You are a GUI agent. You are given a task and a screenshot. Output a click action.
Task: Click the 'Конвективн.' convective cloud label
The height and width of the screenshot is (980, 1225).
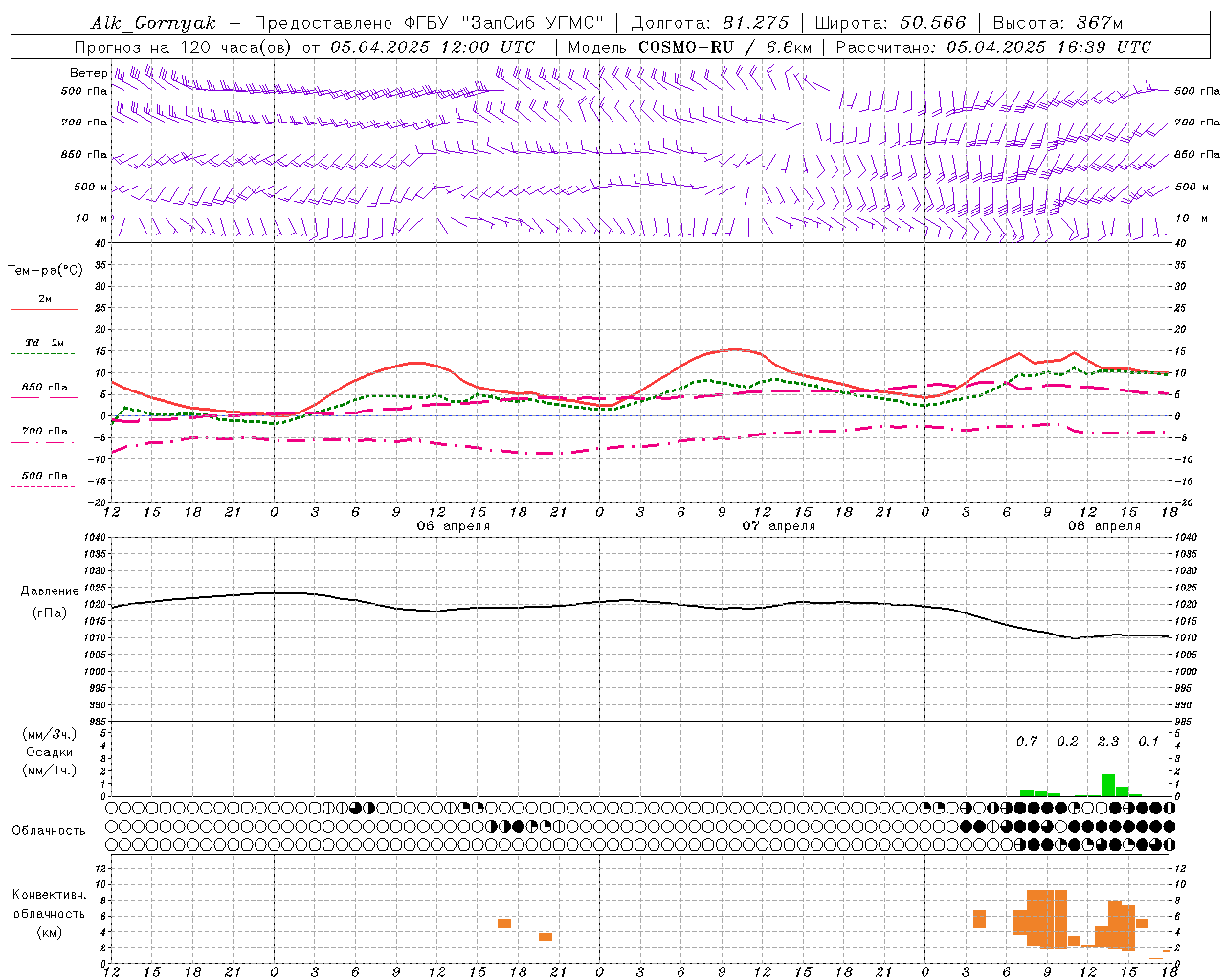[x=50, y=895]
